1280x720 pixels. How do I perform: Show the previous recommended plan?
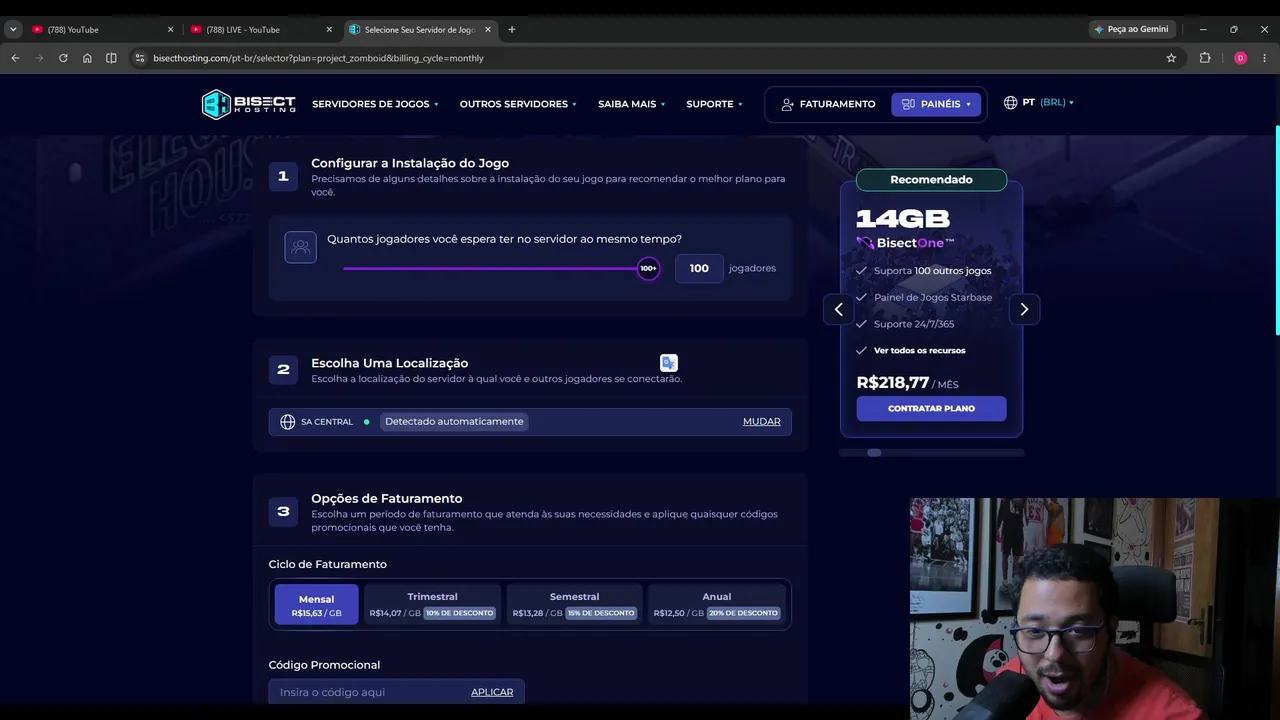point(839,309)
